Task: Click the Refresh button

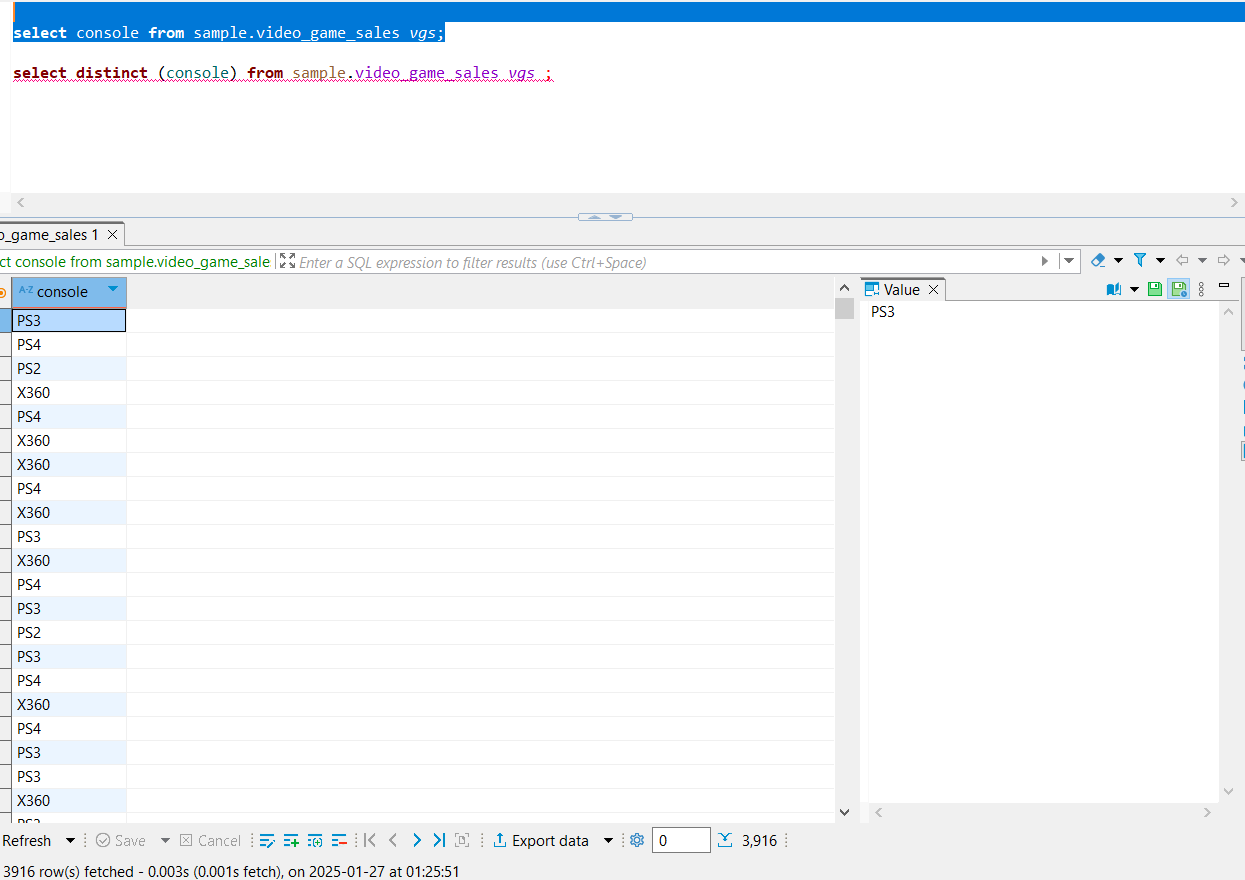Action: tap(26, 841)
